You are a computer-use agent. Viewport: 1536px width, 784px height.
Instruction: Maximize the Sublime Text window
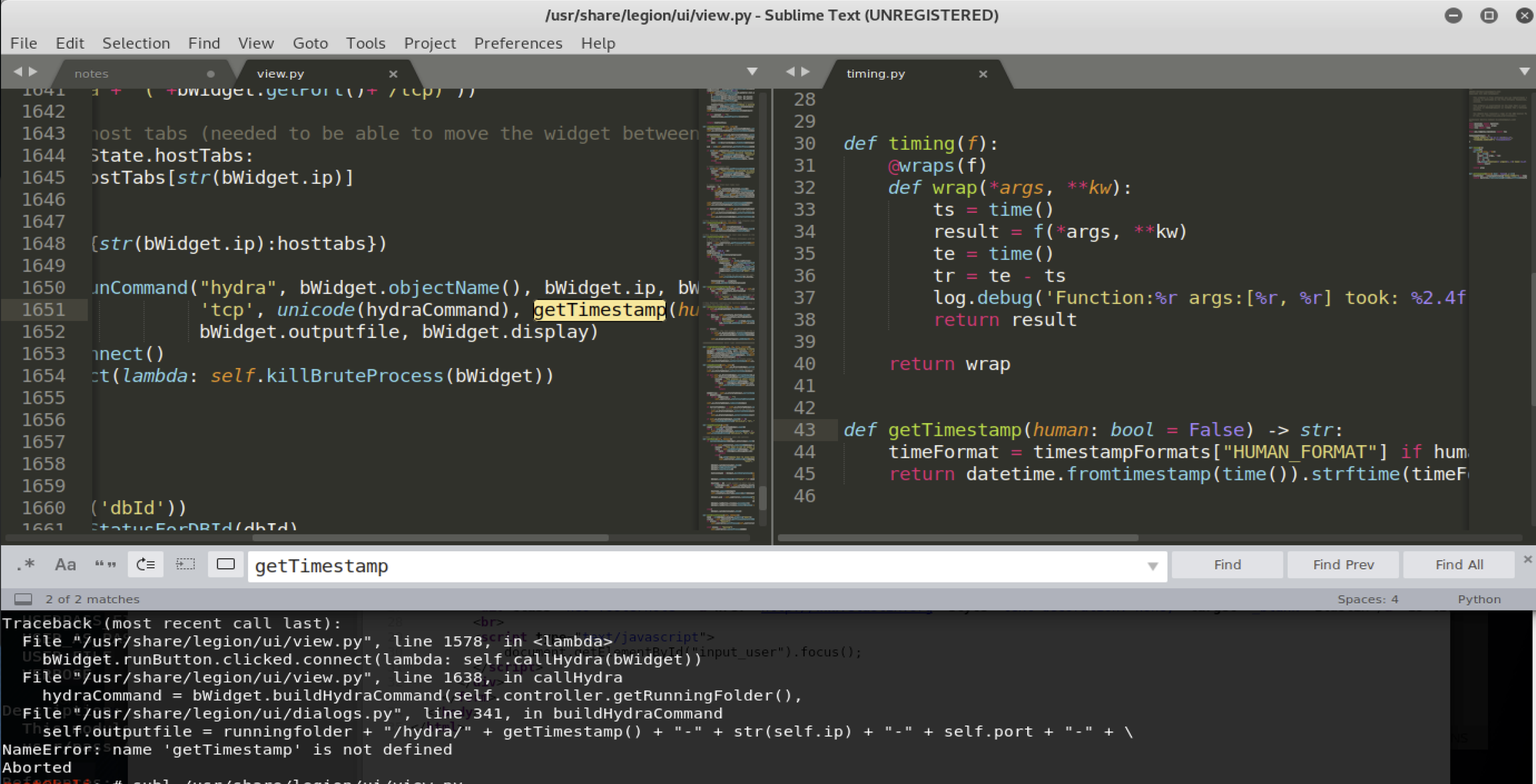coord(1489,15)
